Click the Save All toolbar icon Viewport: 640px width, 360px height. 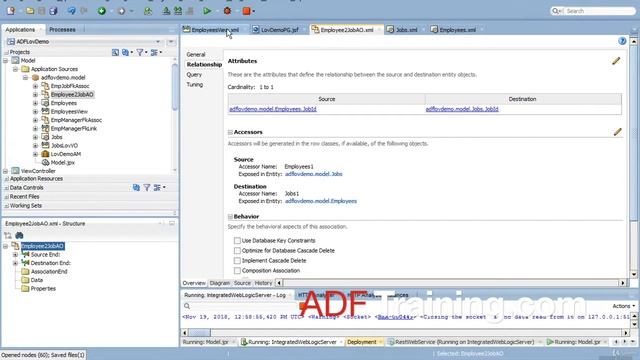point(53,11)
